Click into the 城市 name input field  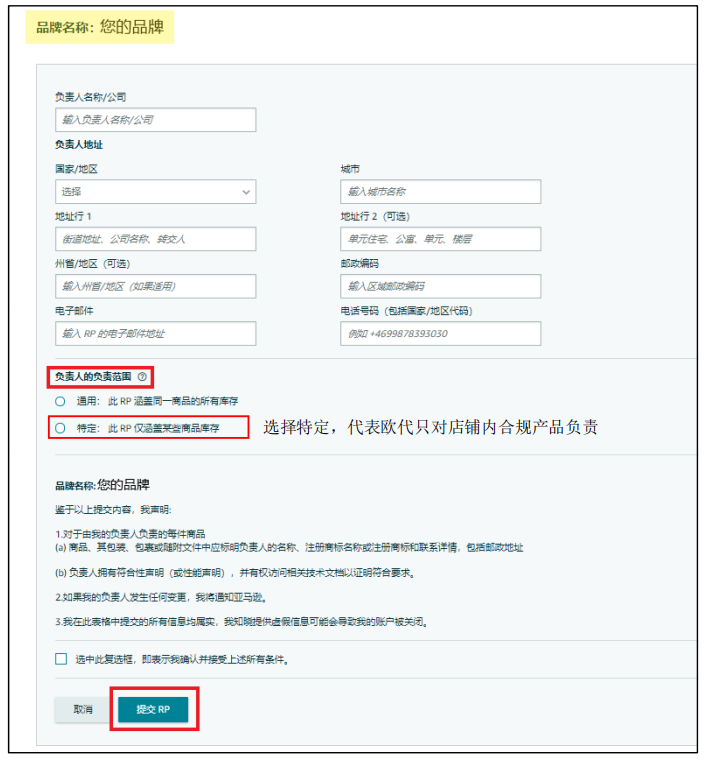440,192
